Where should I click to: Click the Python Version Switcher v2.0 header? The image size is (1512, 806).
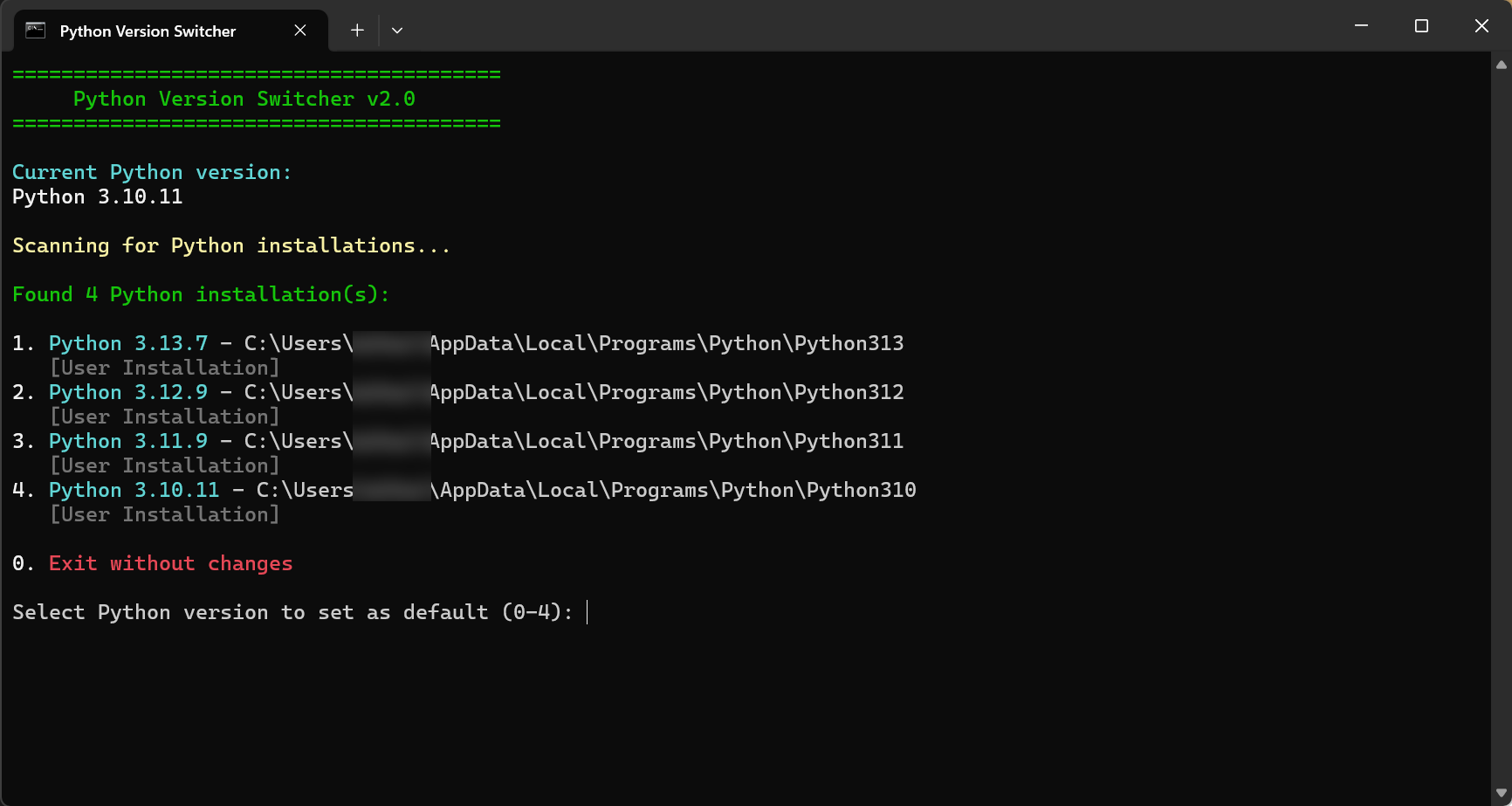[244, 99]
